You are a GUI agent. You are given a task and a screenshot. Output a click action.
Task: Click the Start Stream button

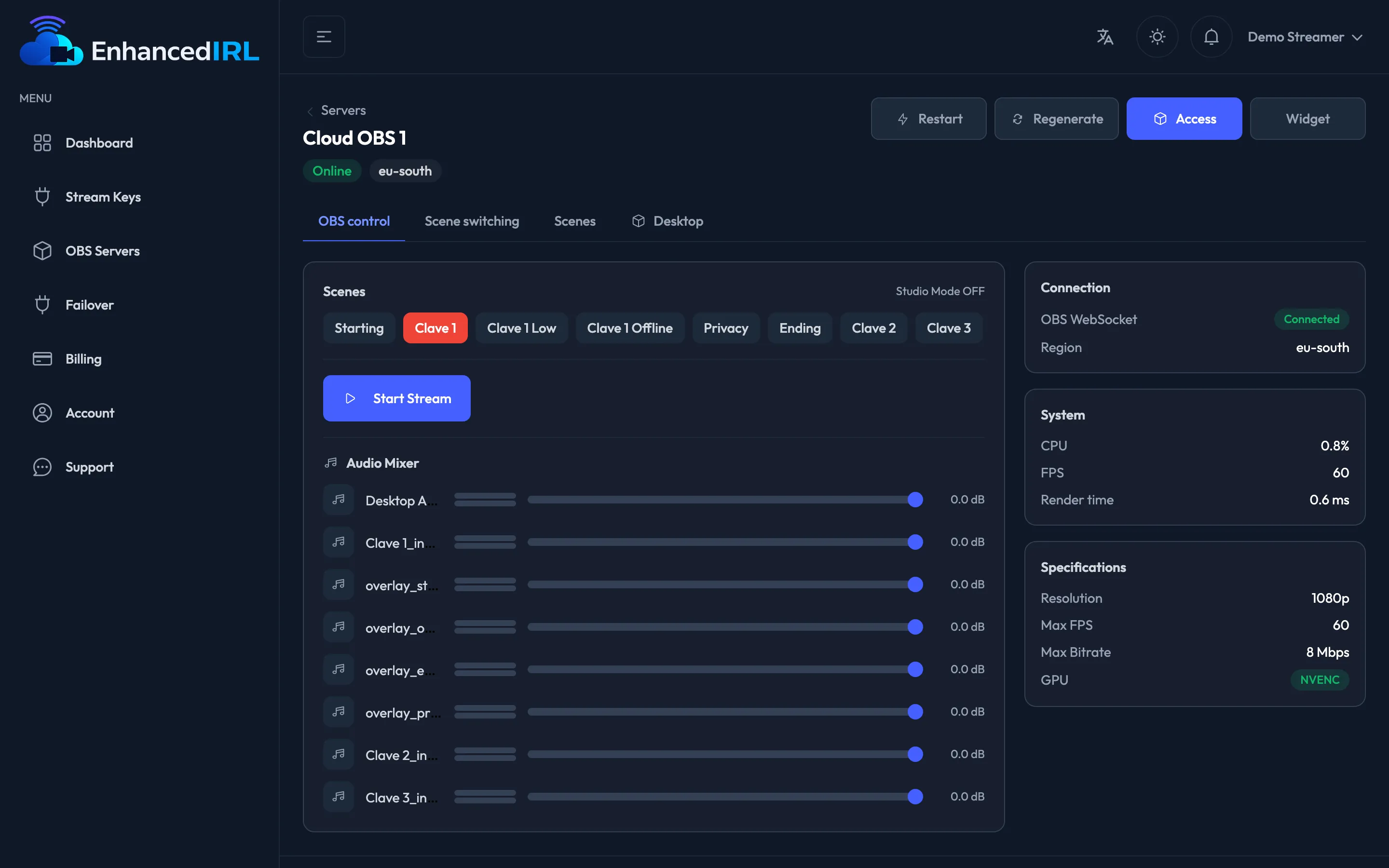[396, 398]
